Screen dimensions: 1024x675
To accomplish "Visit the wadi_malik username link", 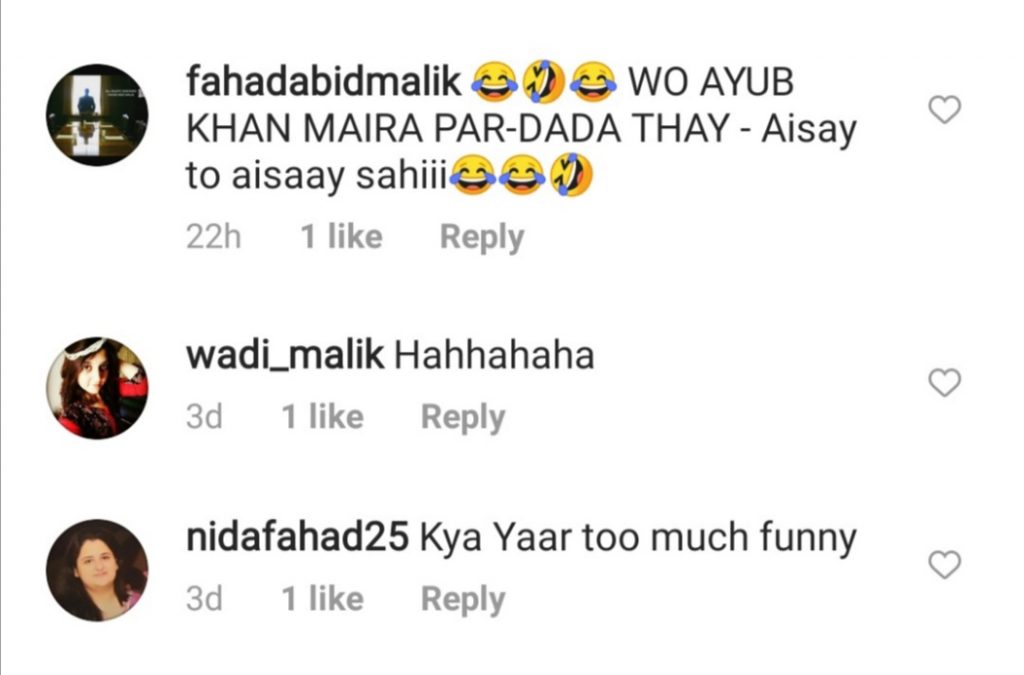I will pyautogui.click(x=285, y=355).
